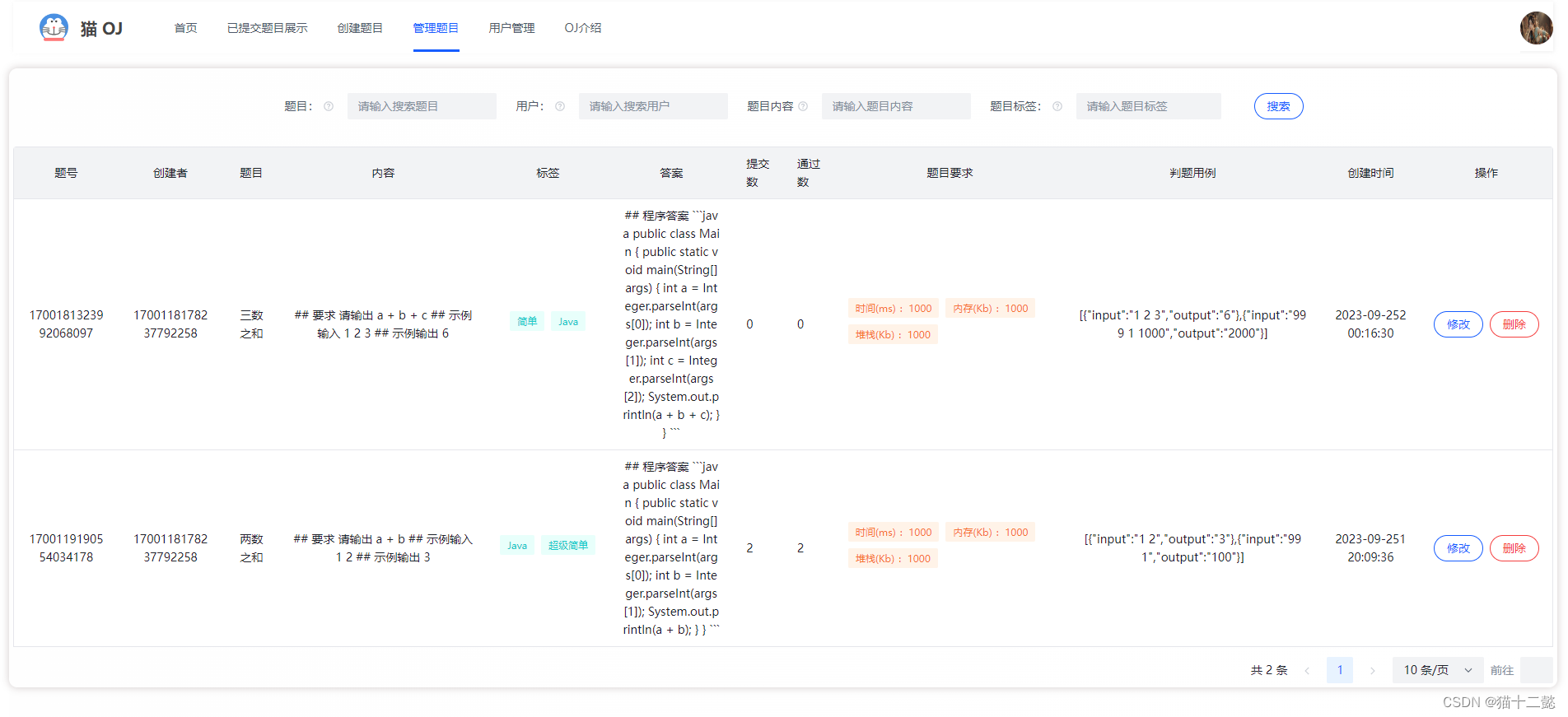The height and width of the screenshot is (717, 1568).
Task: Click the 猫 OJ cat logo icon
Action: click(x=54, y=28)
